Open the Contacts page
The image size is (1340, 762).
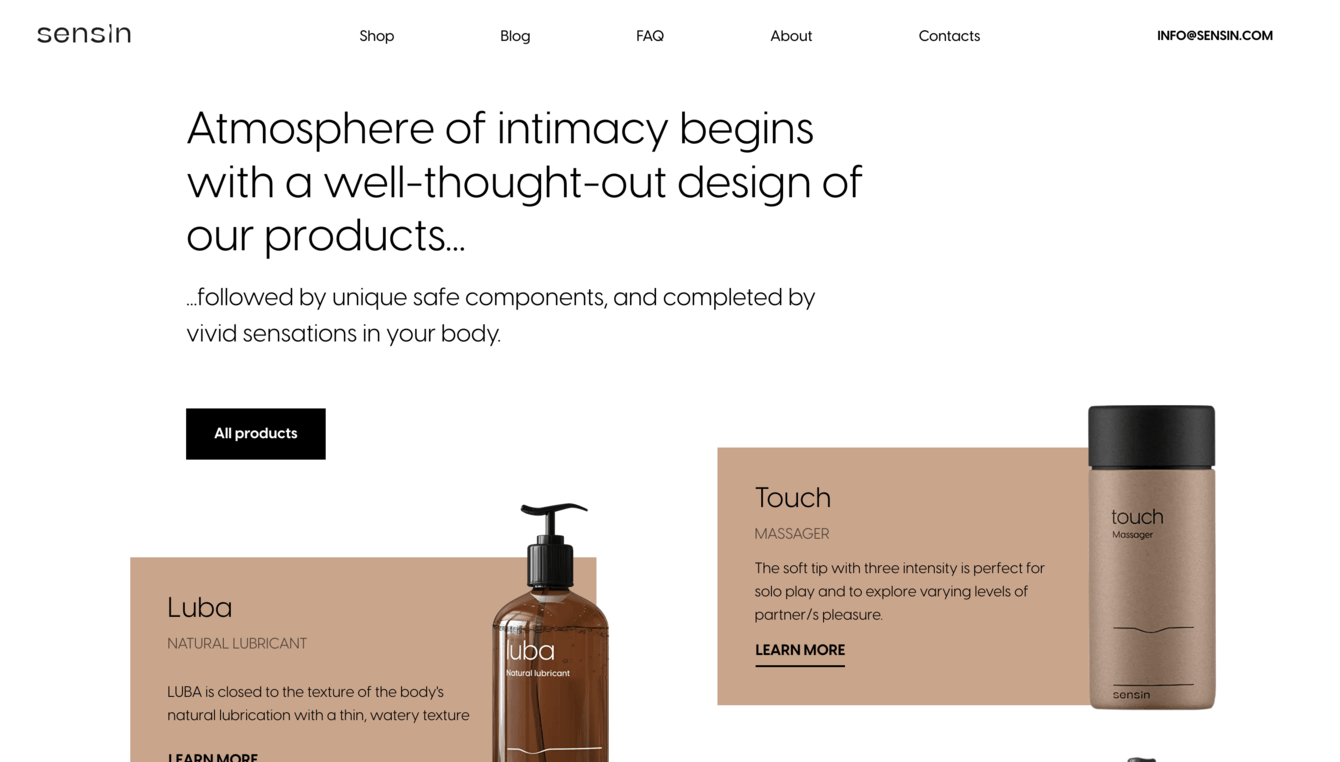pyautogui.click(x=949, y=36)
